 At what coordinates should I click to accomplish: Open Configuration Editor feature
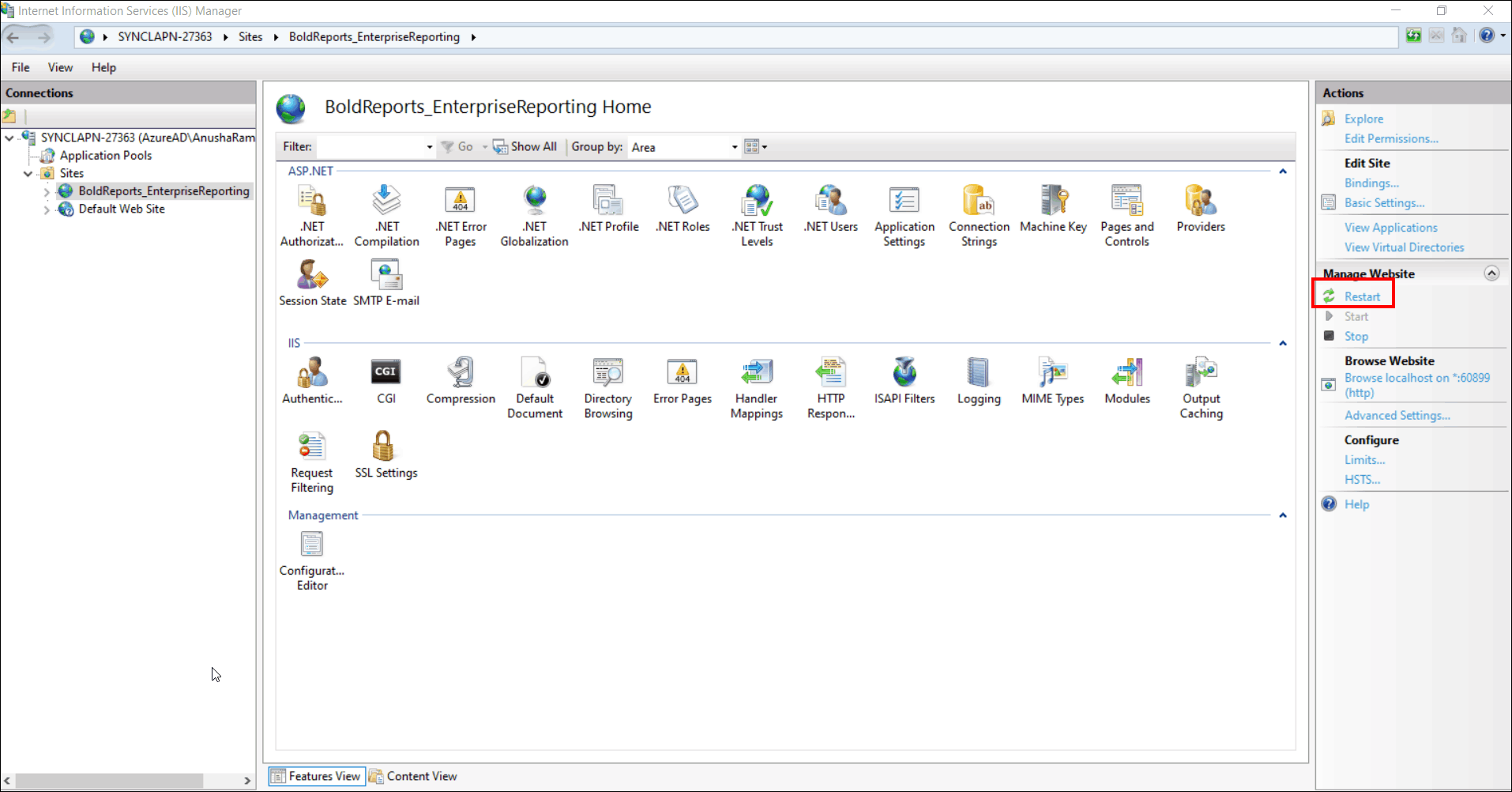312,560
